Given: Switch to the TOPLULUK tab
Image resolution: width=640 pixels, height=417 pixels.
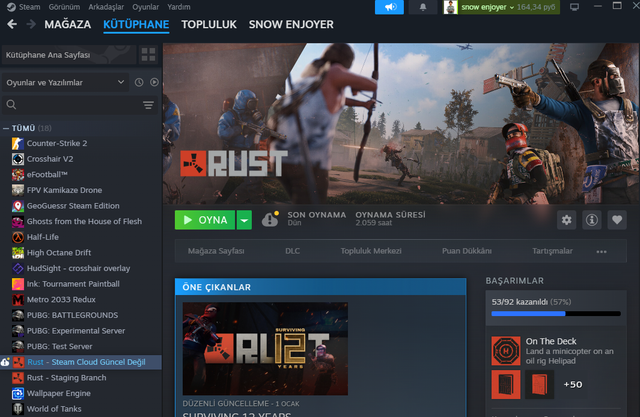Looking at the screenshot, I should coord(209,24).
